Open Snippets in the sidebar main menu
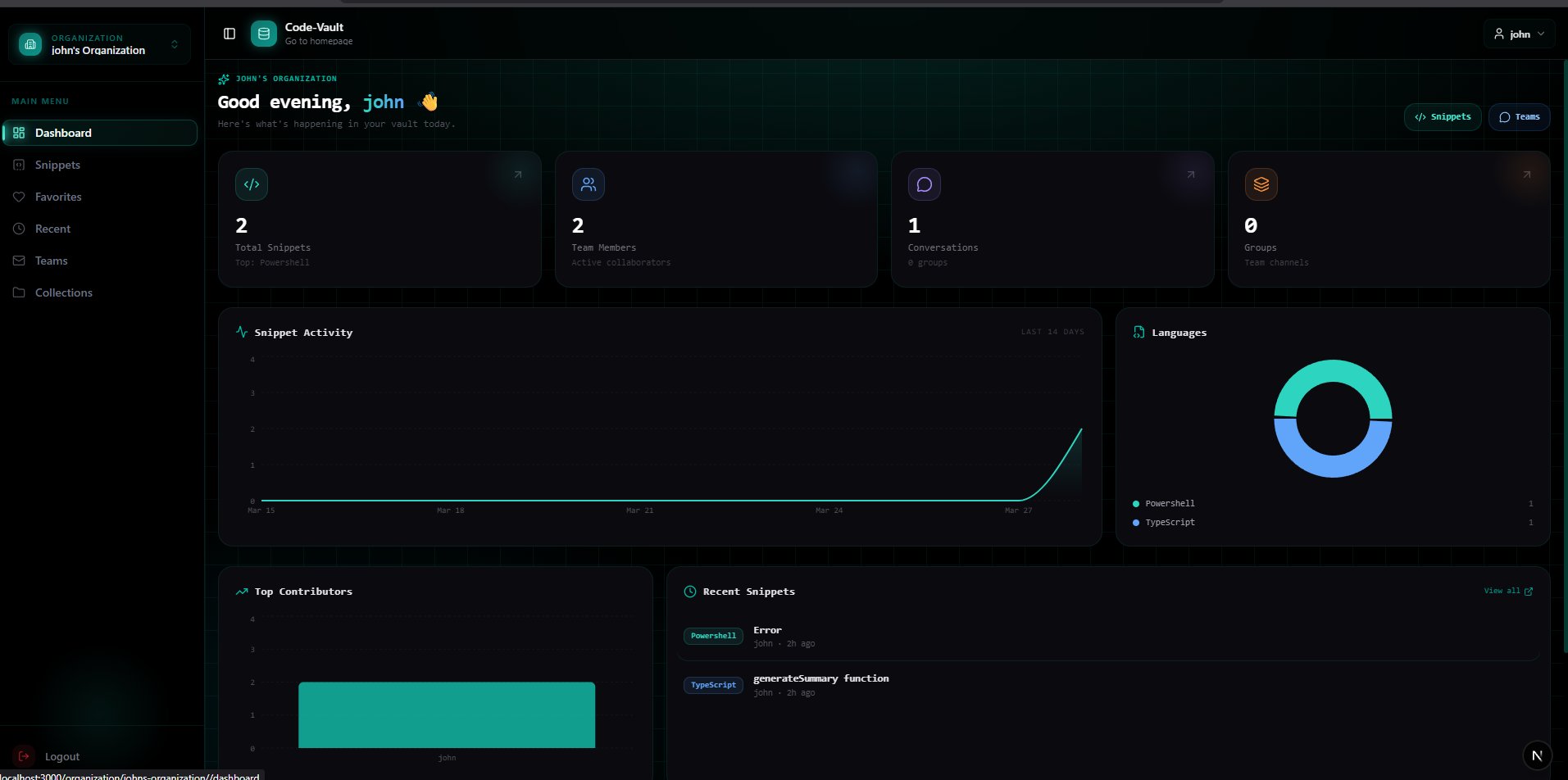The image size is (1568, 780). point(100,165)
